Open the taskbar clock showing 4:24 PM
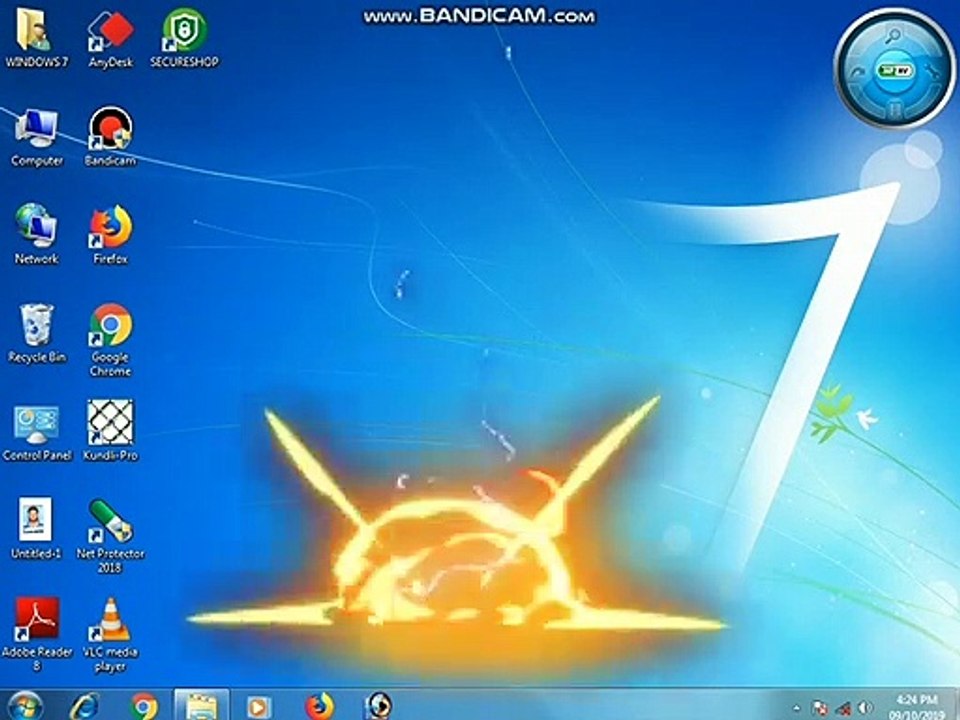Viewport: 960px width, 720px height. (917, 707)
